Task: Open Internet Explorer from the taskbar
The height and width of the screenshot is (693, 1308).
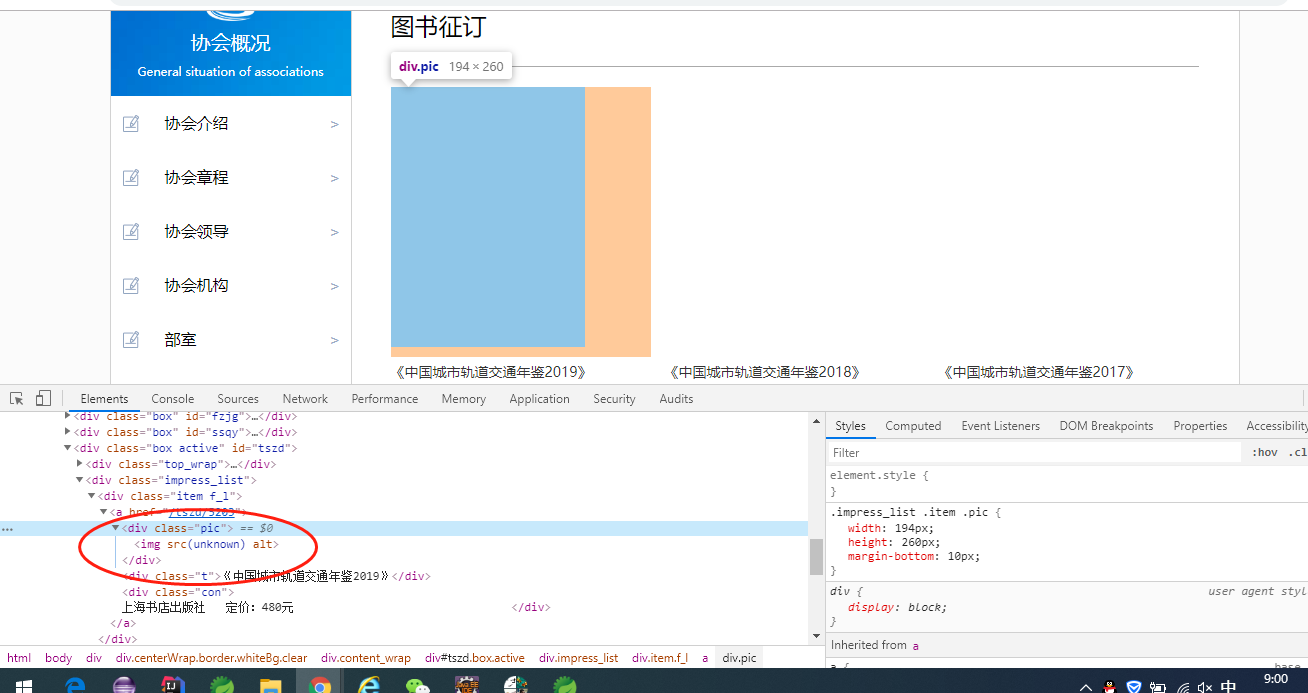Action: [369, 686]
